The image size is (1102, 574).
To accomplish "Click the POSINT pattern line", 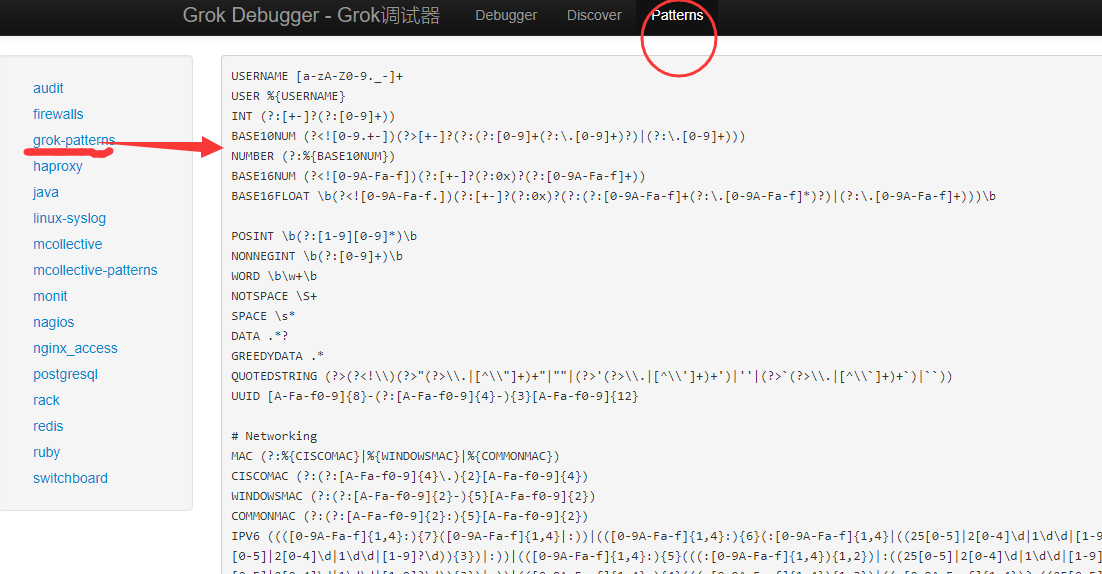I will tap(324, 236).
